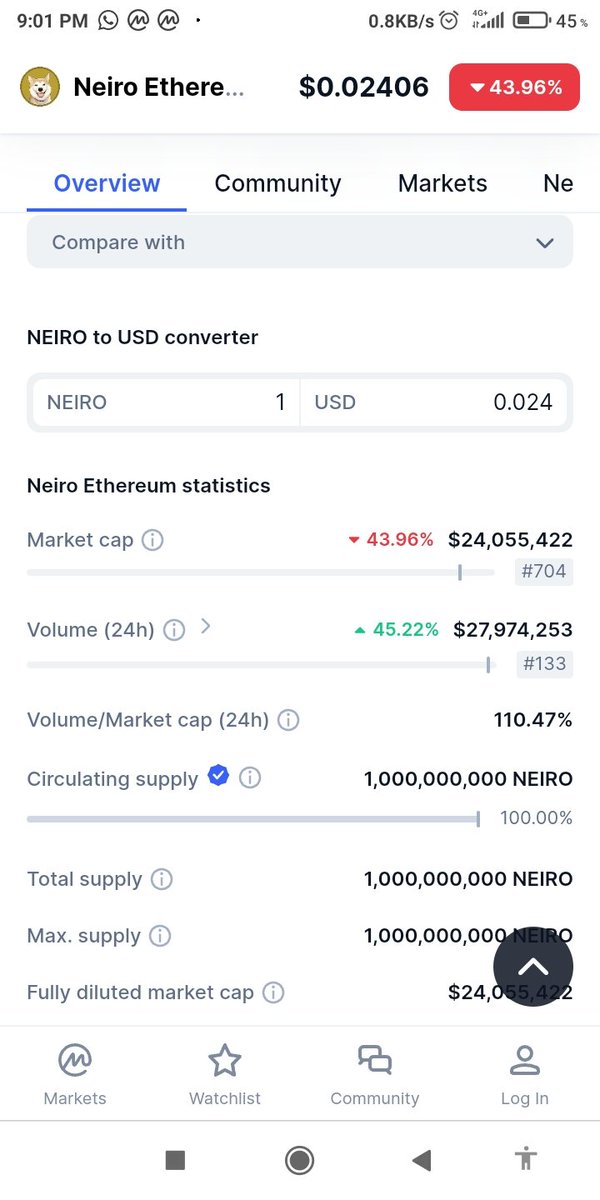Tap the Market cap info icon
600x1200 pixels.
152,540
